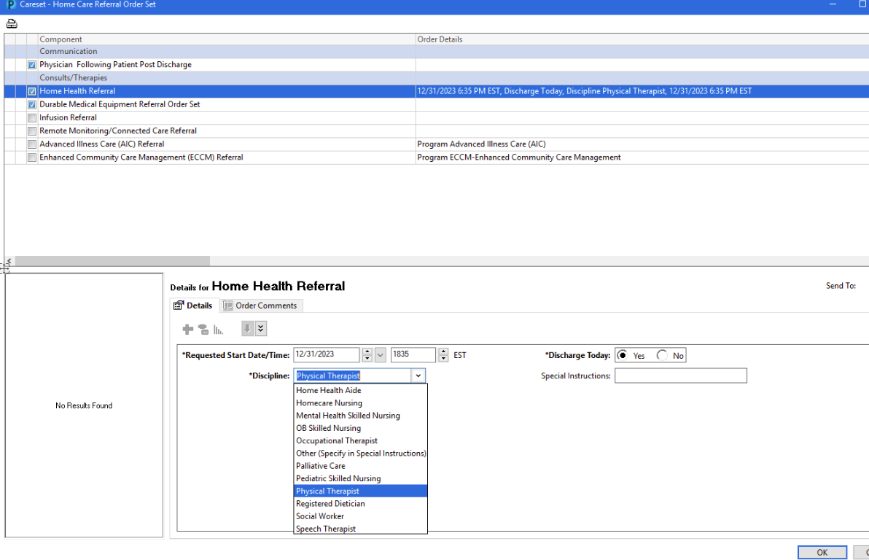Enable Remote Monitoring/Connected Care Referral checkbox
869x560 pixels.
coord(32,131)
